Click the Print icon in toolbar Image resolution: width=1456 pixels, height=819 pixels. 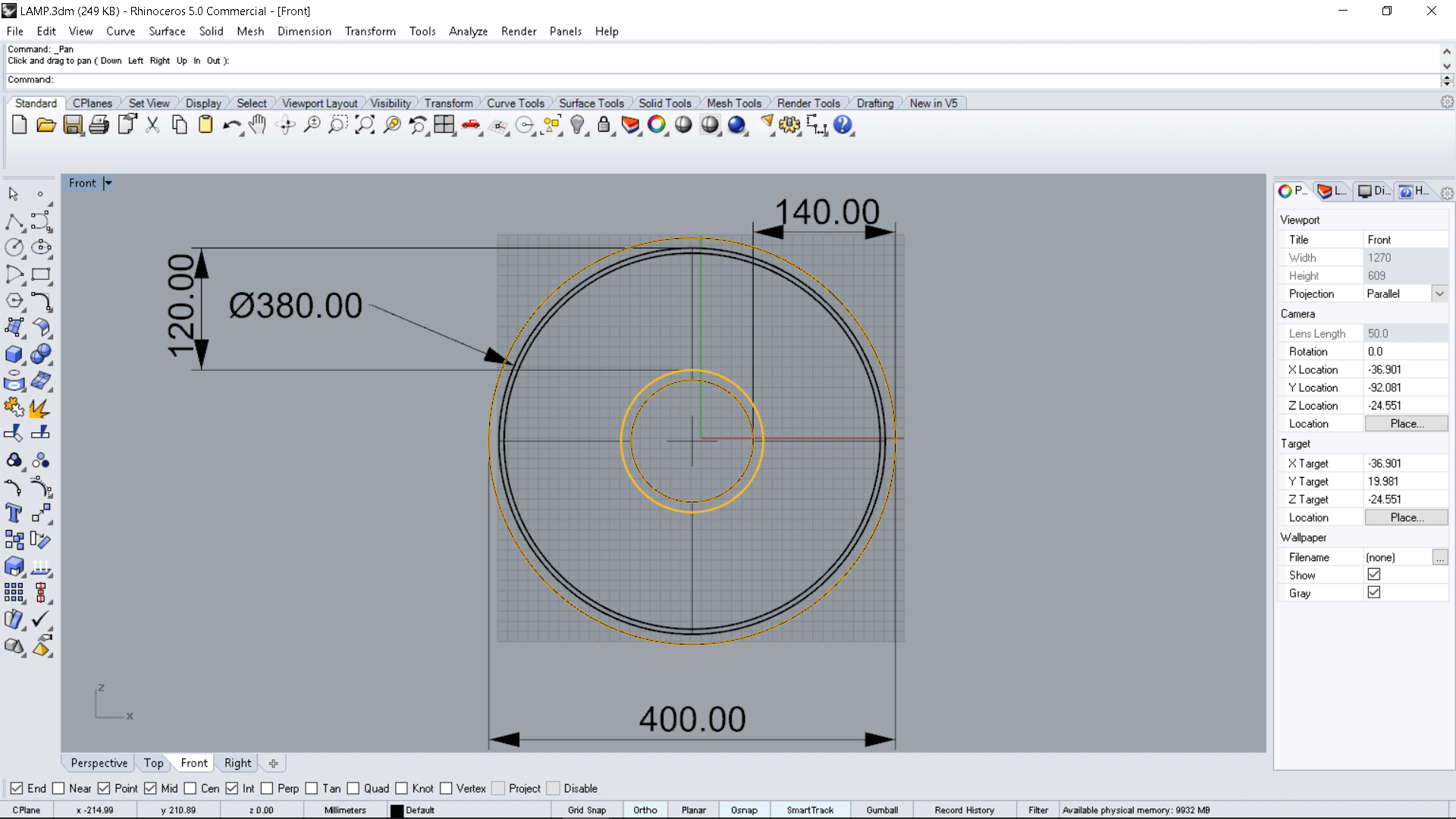coord(99,125)
